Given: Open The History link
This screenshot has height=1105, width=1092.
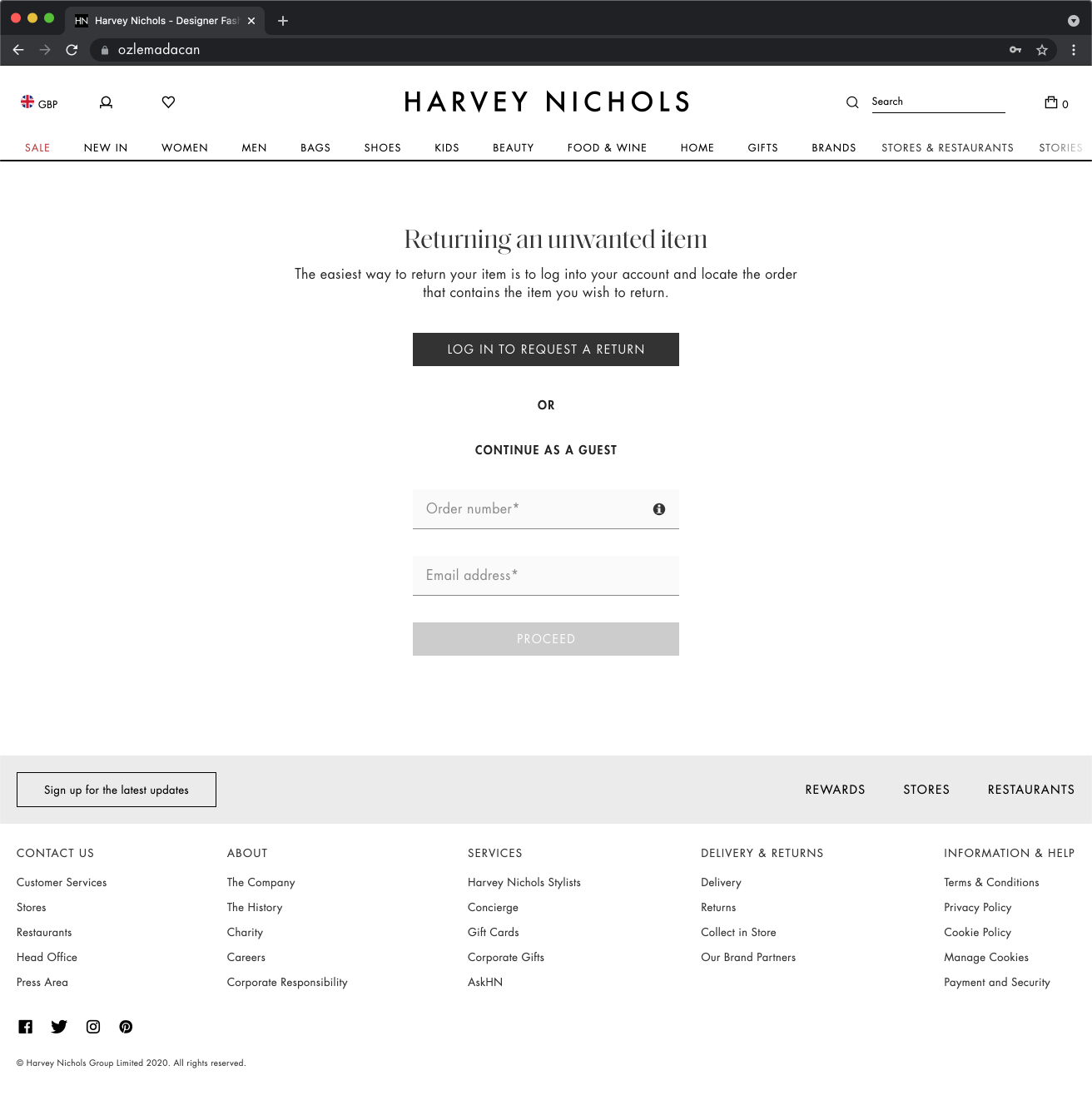Looking at the screenshot, I should [255, 908].
